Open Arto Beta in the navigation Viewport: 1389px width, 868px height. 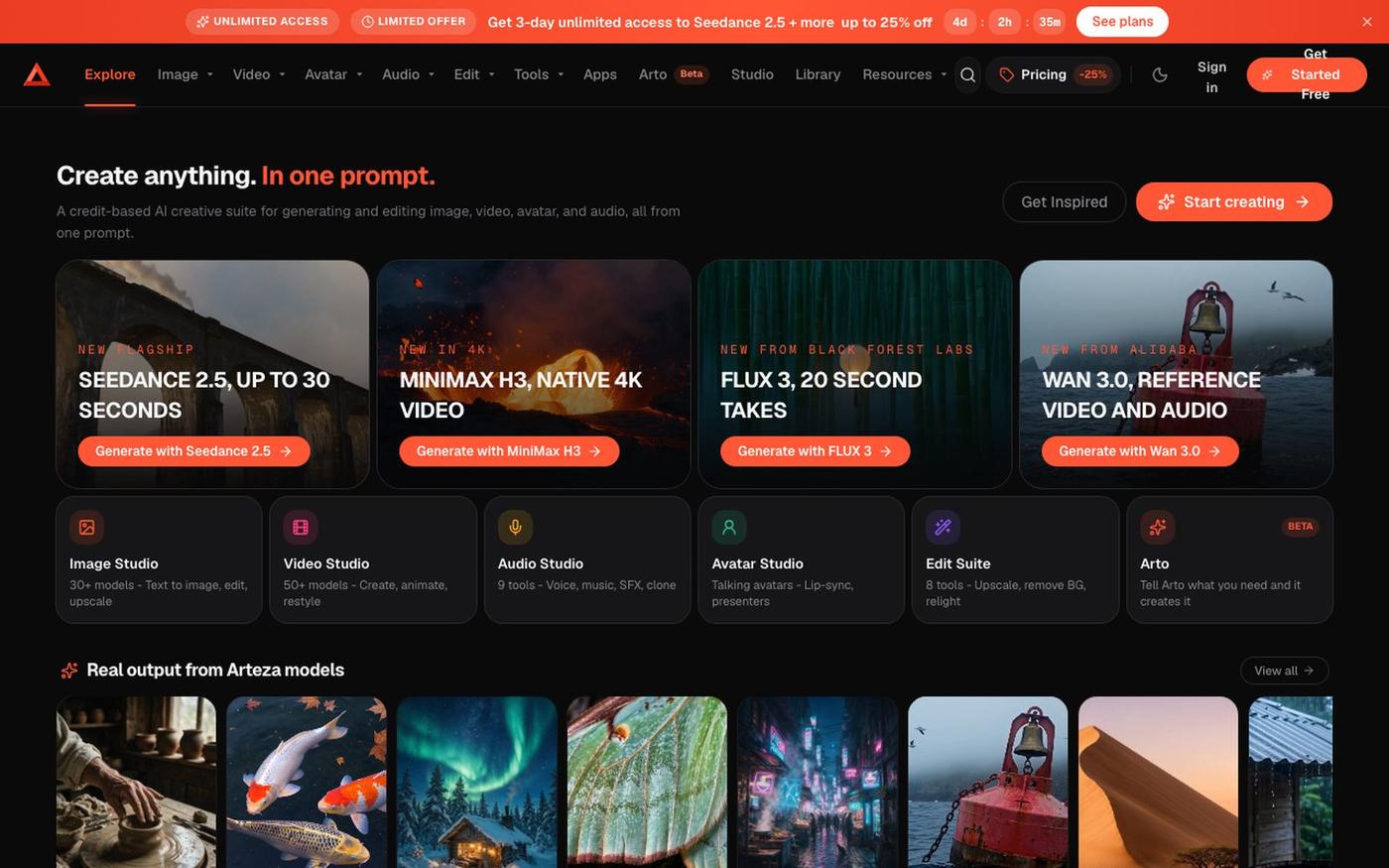[x=674, y=74]
